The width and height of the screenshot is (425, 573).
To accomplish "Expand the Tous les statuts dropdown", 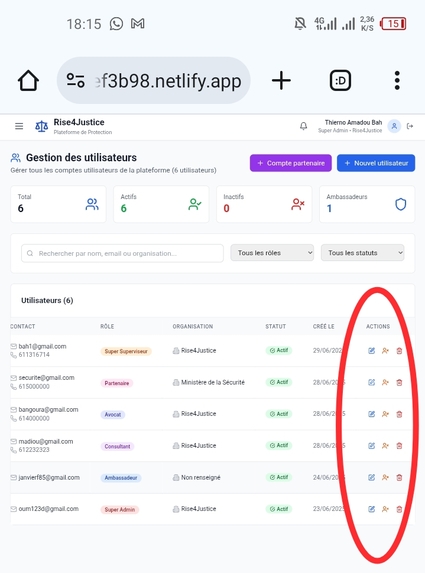I will (363, 253).
